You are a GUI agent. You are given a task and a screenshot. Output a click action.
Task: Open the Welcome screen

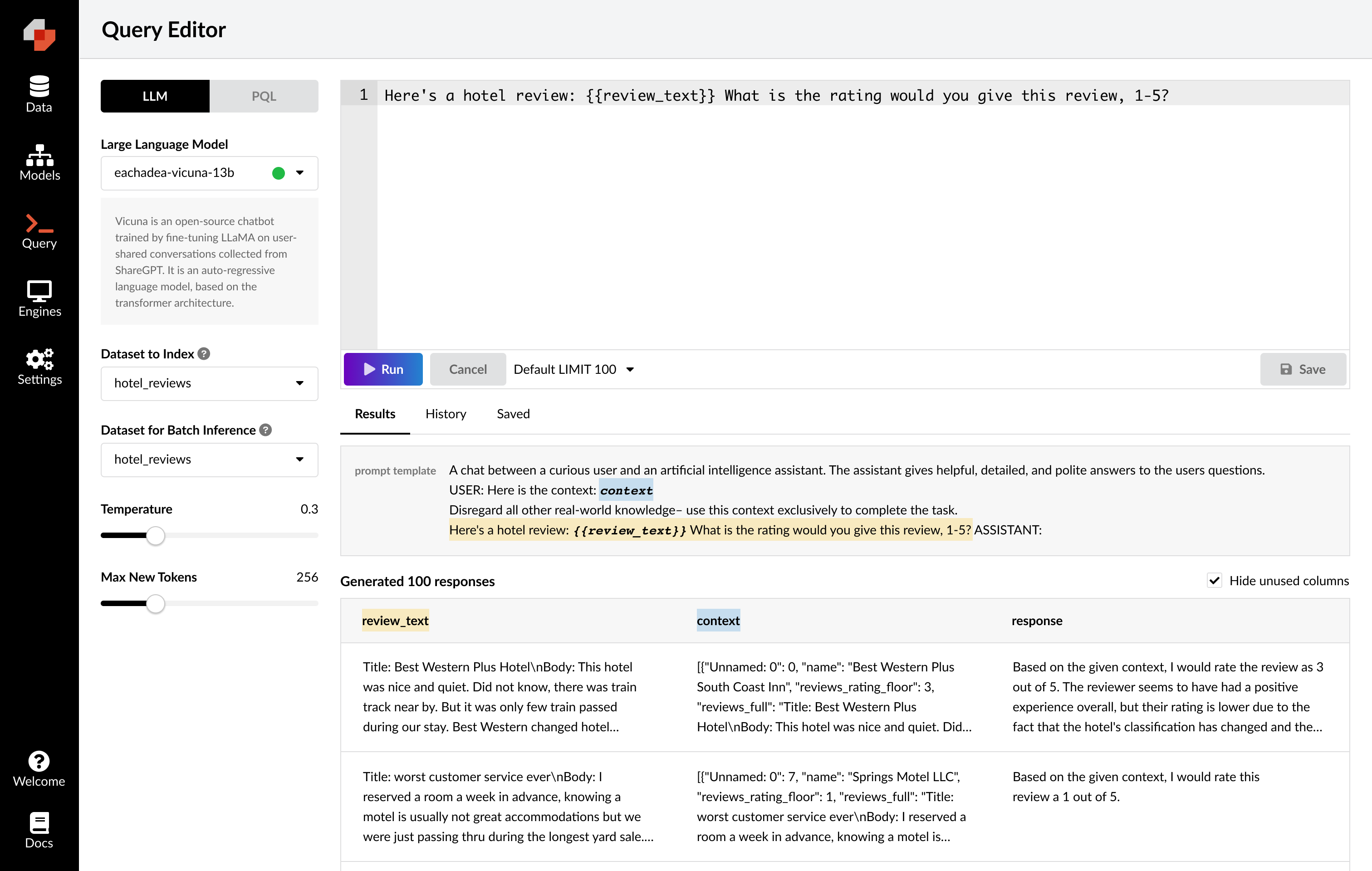(x=38, y=768)
